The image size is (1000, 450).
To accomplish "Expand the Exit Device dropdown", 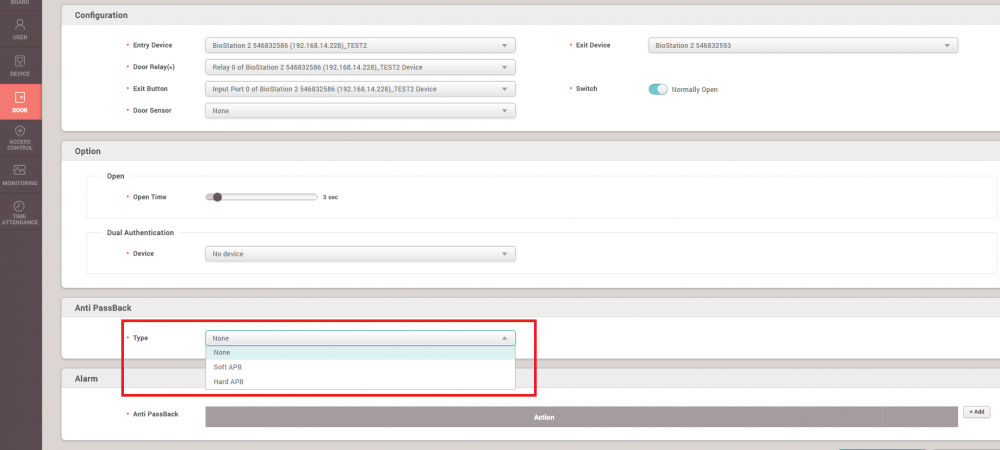I will point(802,45).
